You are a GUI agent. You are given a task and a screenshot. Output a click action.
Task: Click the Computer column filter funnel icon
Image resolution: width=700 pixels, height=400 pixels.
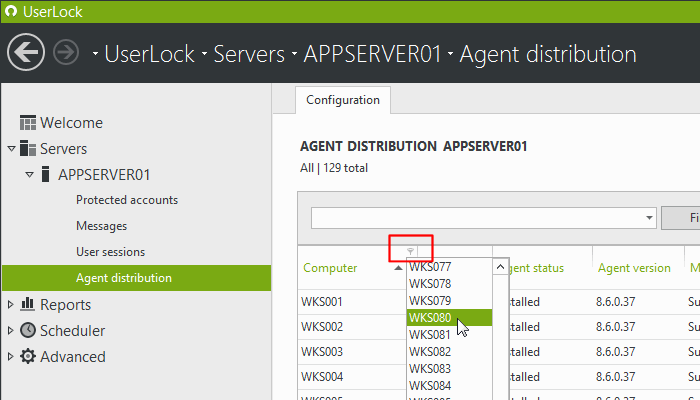tap(410, 251)
